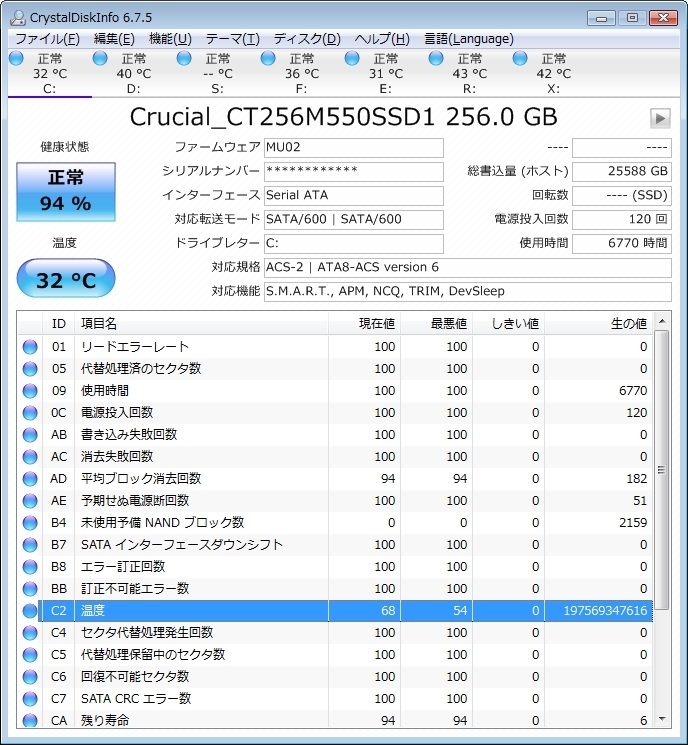Image resolution: width=688 pixels, height=745 pixels.
Task: Click the CrystalDiskInfo app icon in title bar
Action: coord(18,18)
